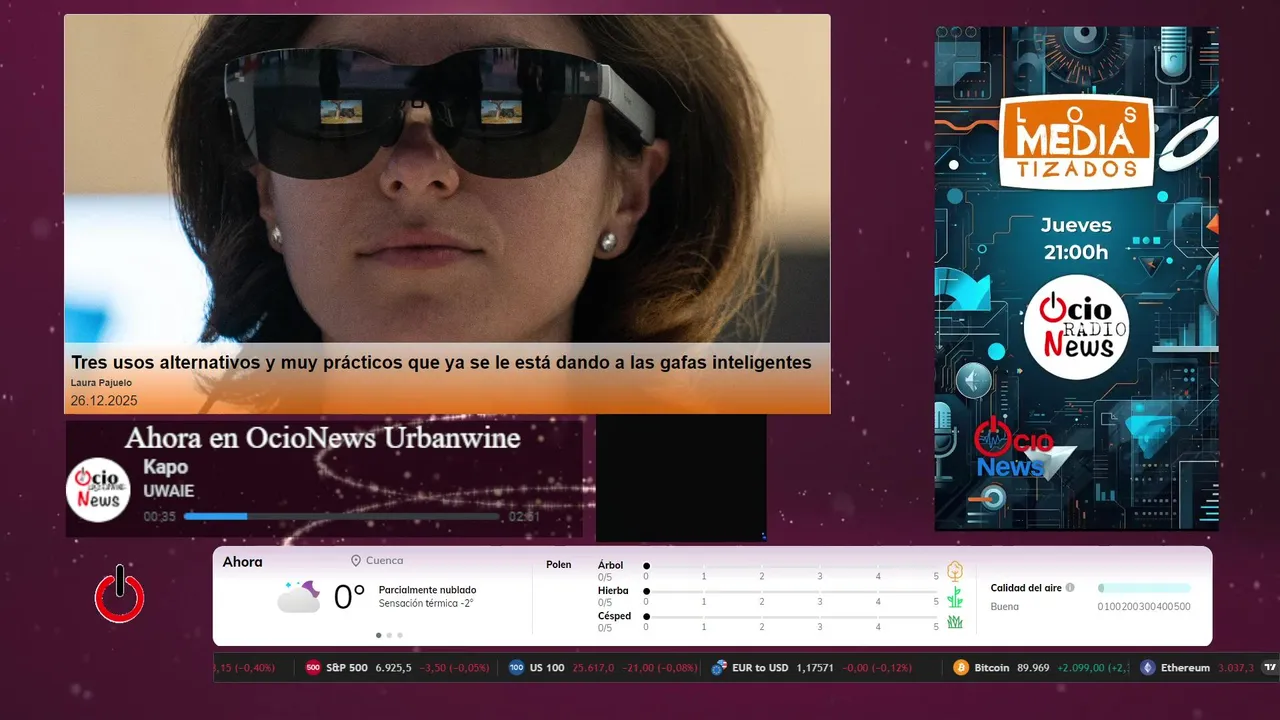This screenshot has height=720, width=1280.
Task: Click the 0° temperature reading
Action: point(349,597)
